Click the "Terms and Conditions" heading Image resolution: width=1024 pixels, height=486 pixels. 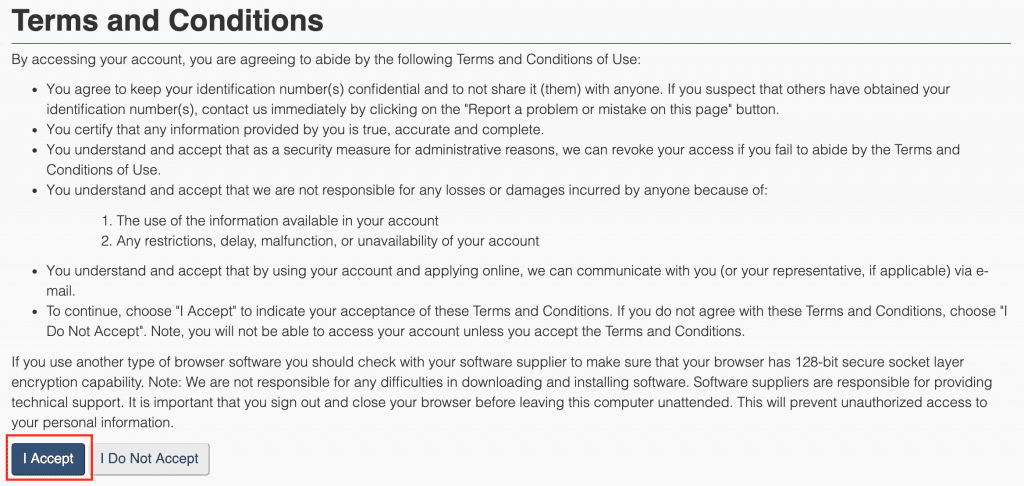pyautogui.click(x=167, y=20)
